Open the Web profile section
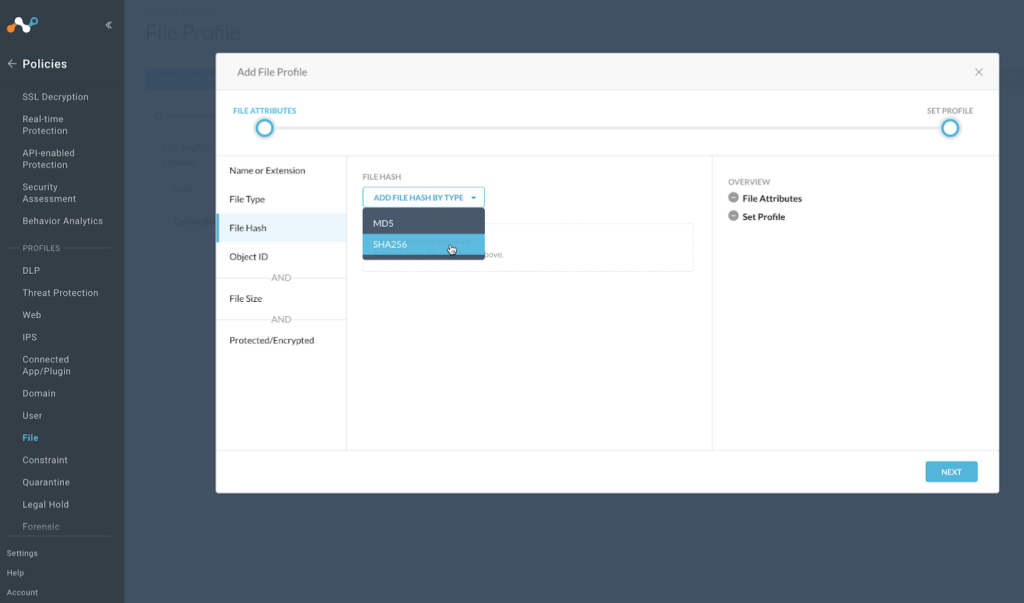The width and height of the screenshot is (1024, 603). click(31, 315)
